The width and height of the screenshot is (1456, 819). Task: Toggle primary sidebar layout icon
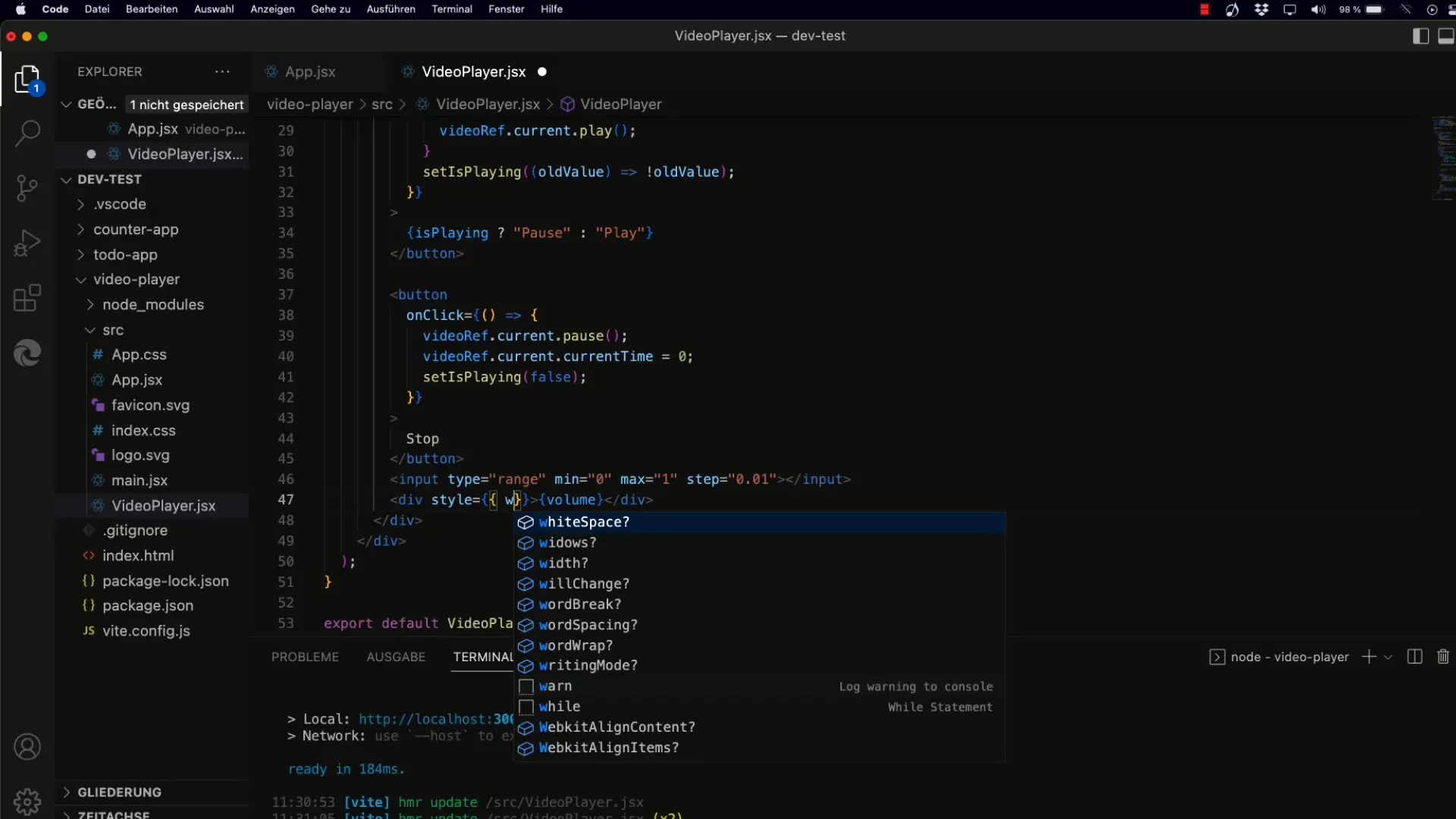click(1420, 36)
